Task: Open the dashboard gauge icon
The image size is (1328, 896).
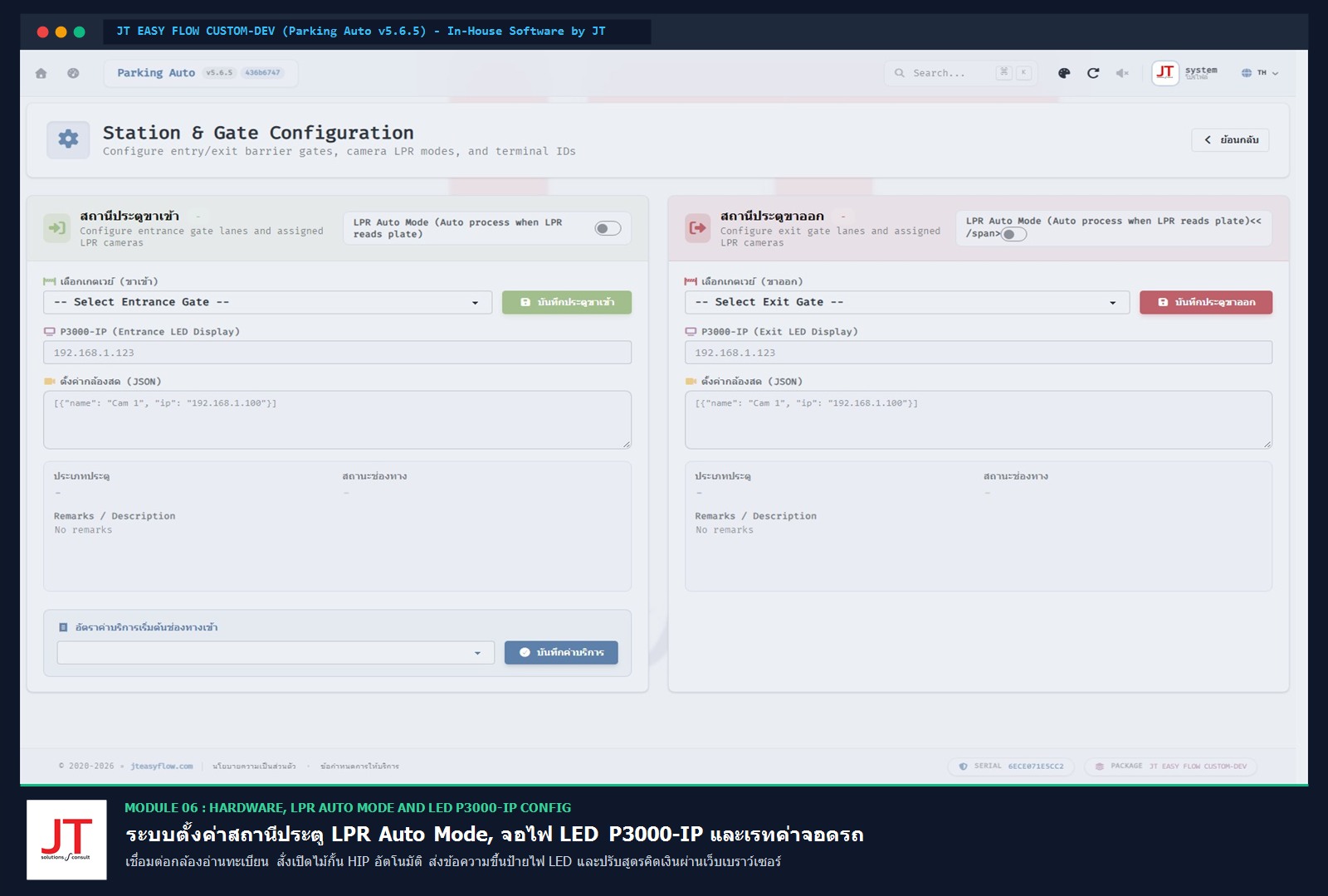Action: (73, 73)
